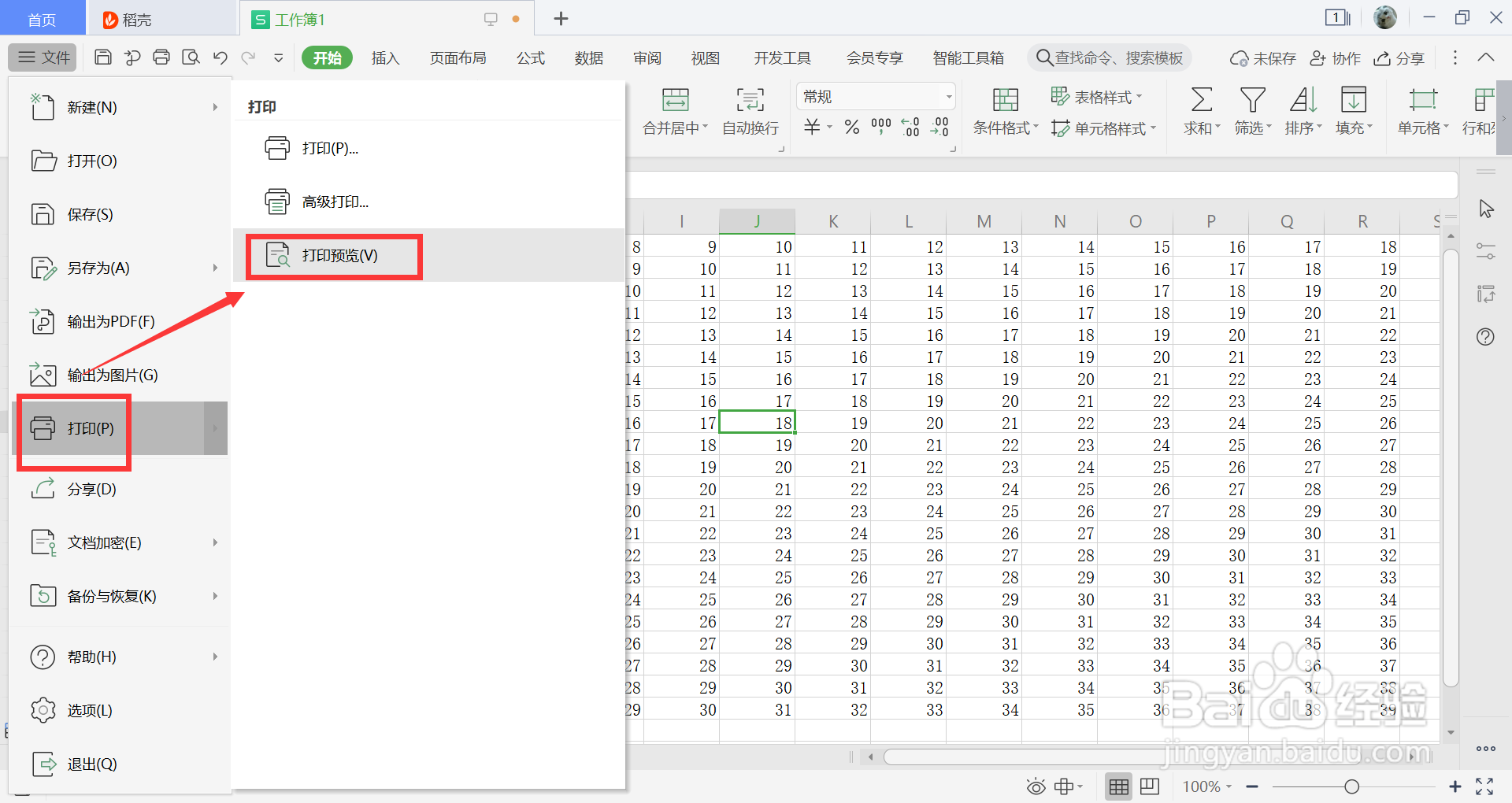Click the 未保存 cloud status button
Image resolution: width=1512 pixels, height=803 pixels.
1262,58
